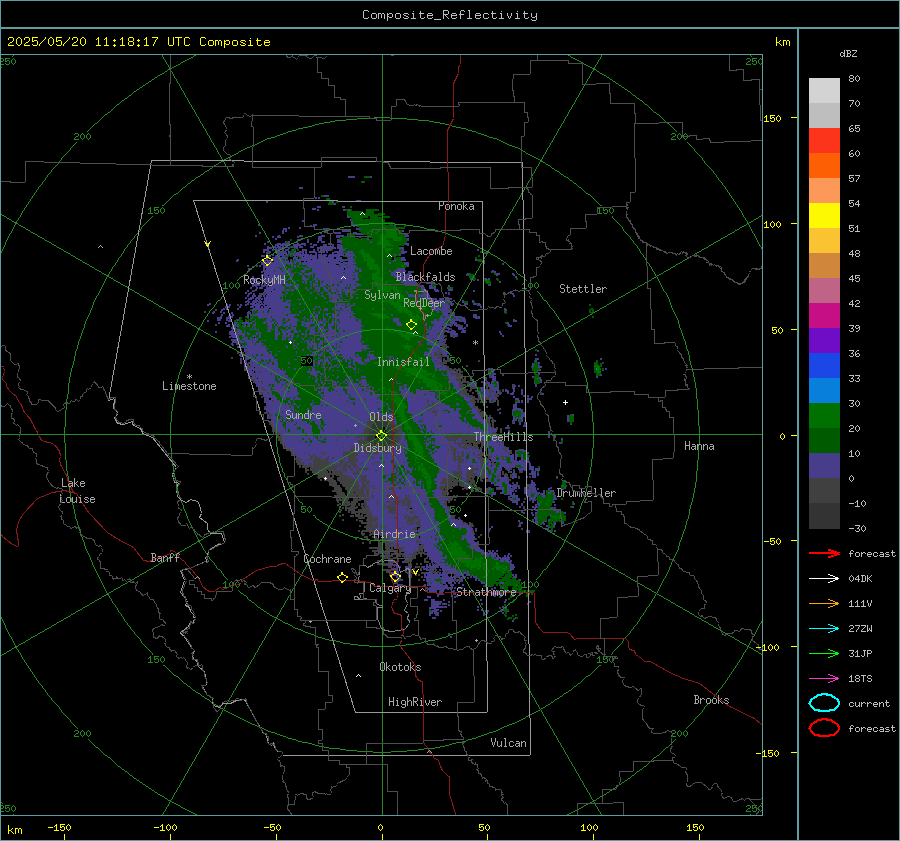900x841 pixels.
Task: Click the Lacombe town label
Action: tap(431, 251)
